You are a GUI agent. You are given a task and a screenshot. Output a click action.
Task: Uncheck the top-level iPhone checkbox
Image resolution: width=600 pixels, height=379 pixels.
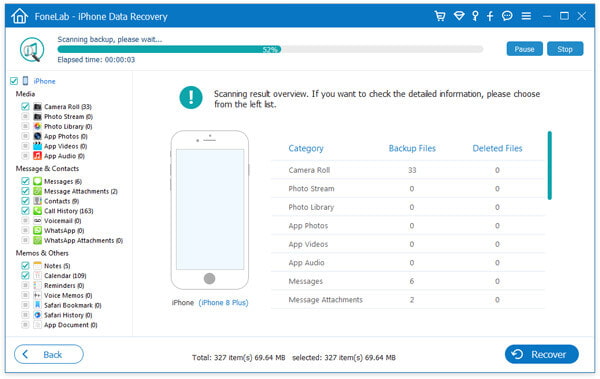coord(14,81)
